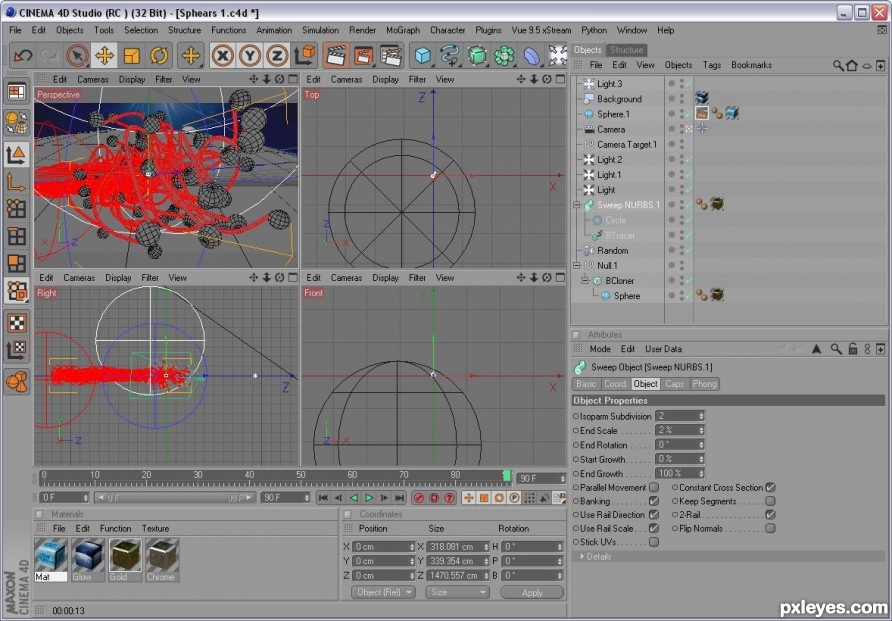Collapse the Null.1 tree node

(577, 266)
